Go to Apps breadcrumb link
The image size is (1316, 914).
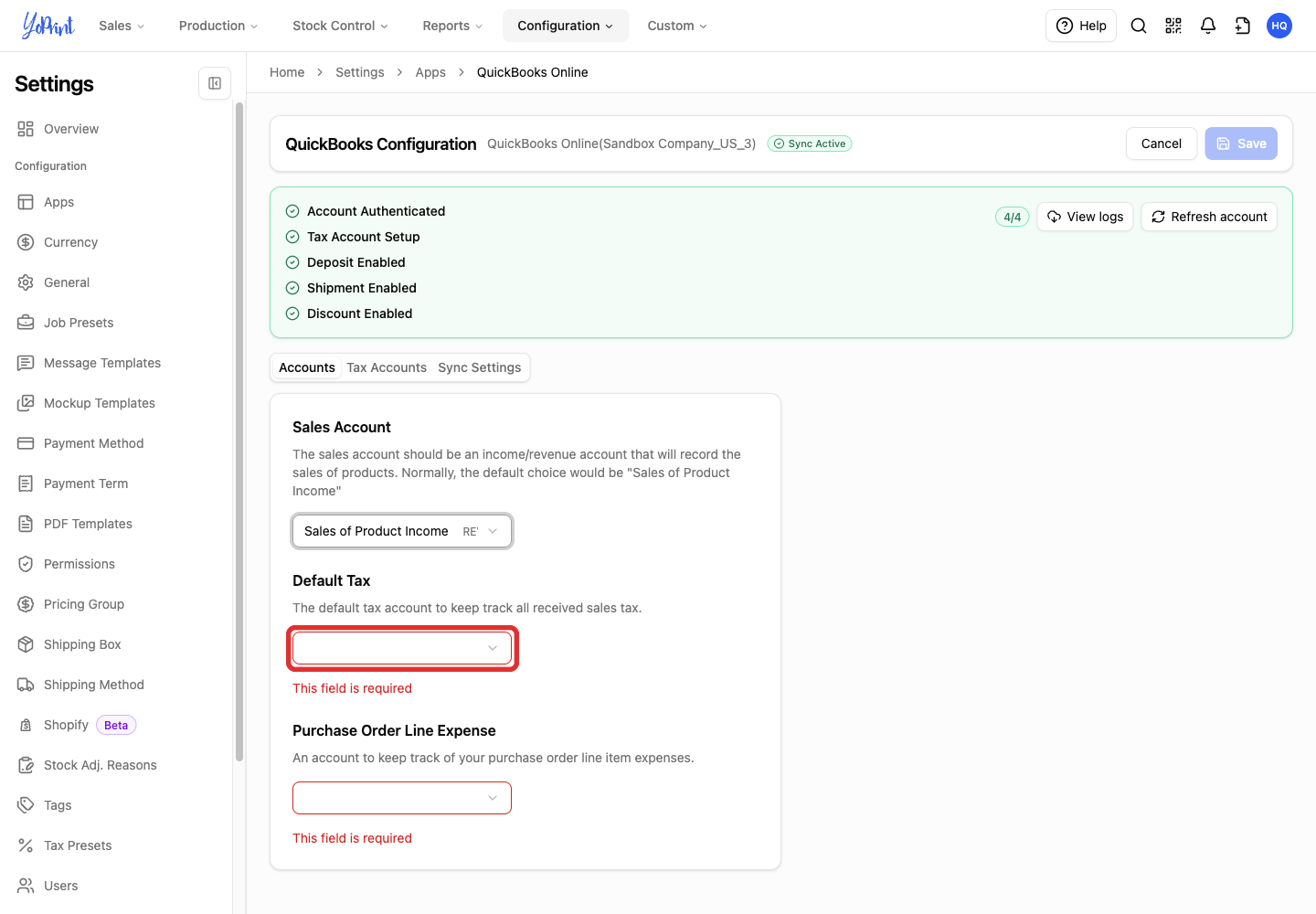(430, 72)
